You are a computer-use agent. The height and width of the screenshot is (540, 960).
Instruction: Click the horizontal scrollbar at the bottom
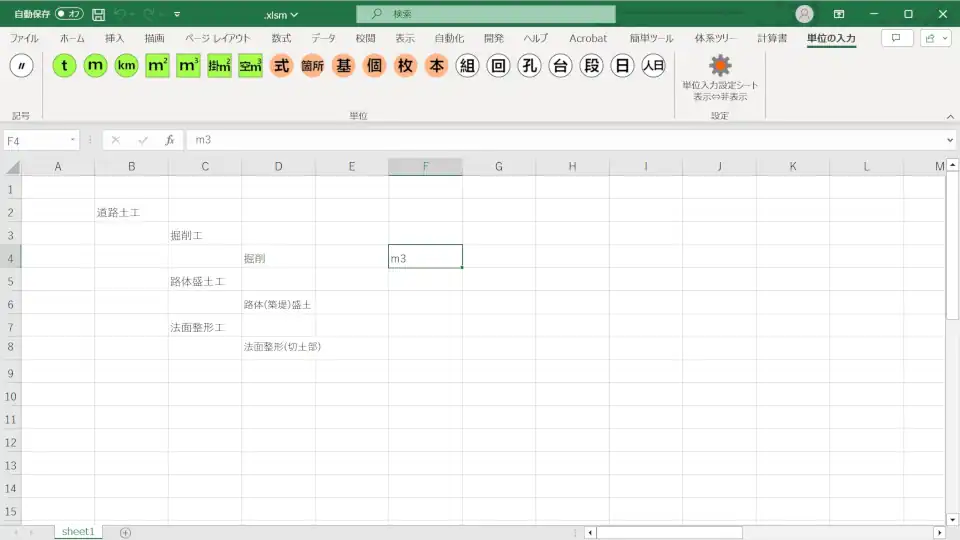[670, 532]
